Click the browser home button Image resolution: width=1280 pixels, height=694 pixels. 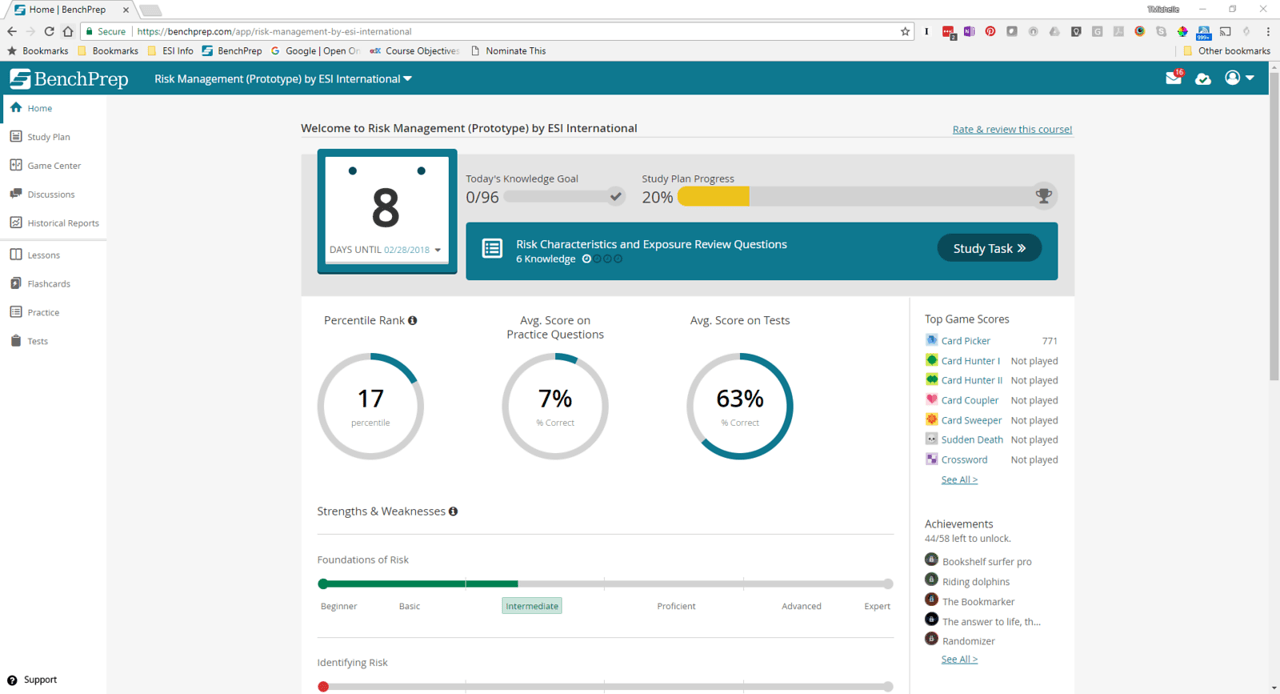68,31
